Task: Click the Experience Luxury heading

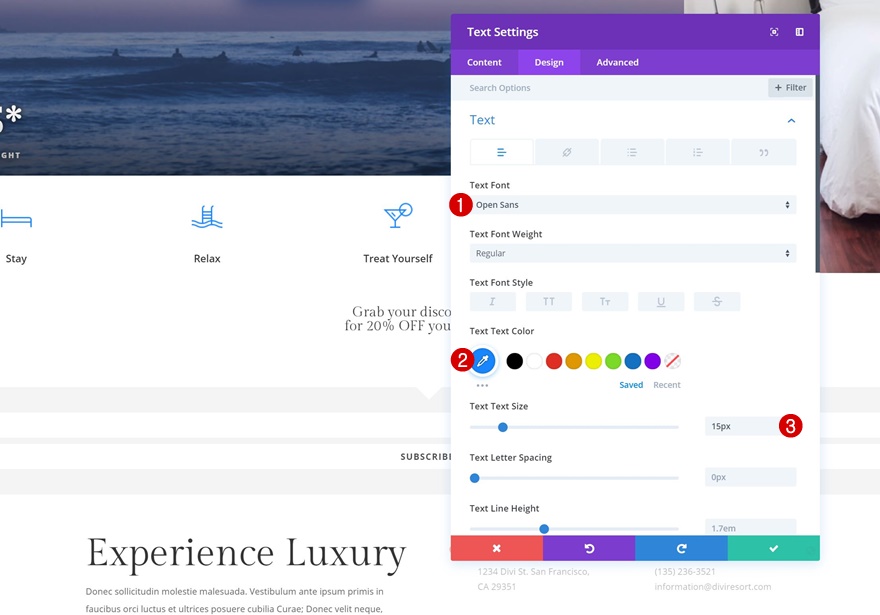Action: pyautogui.click(x=246, y=554)
